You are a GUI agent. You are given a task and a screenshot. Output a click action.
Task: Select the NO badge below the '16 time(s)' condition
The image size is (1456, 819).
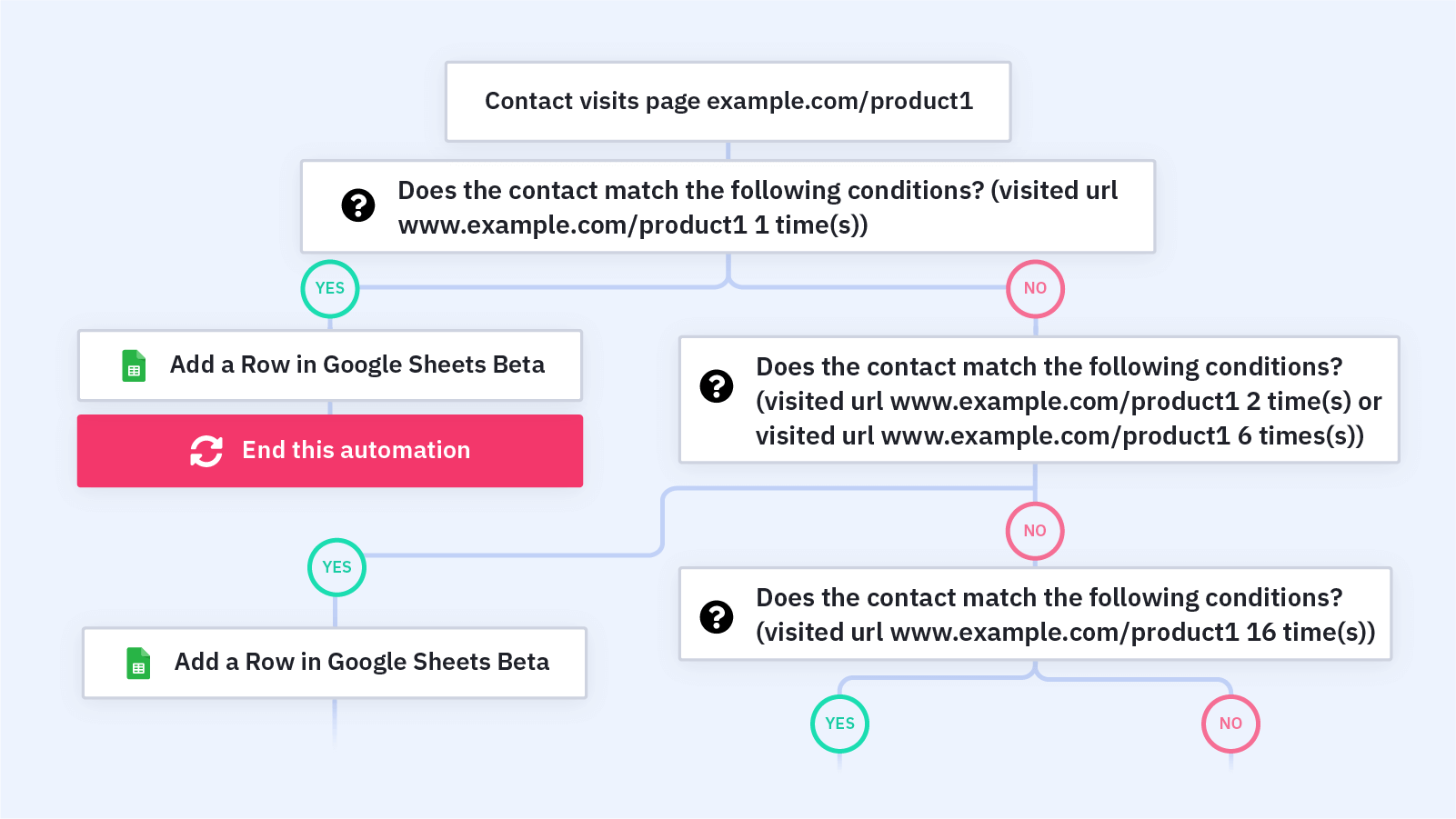pos(1230,724)
